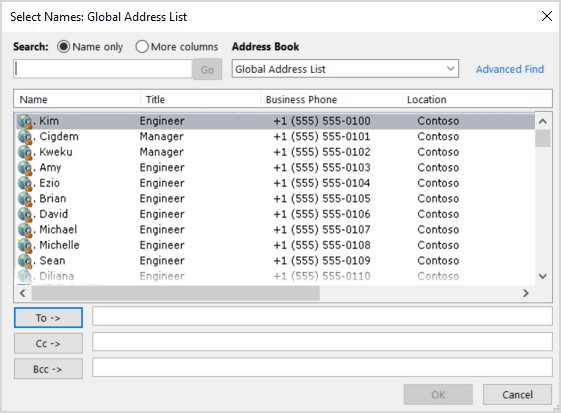Select the Michelle contact name
The image size is (561, 413).
pyautogui.click(x=59, y=245)
